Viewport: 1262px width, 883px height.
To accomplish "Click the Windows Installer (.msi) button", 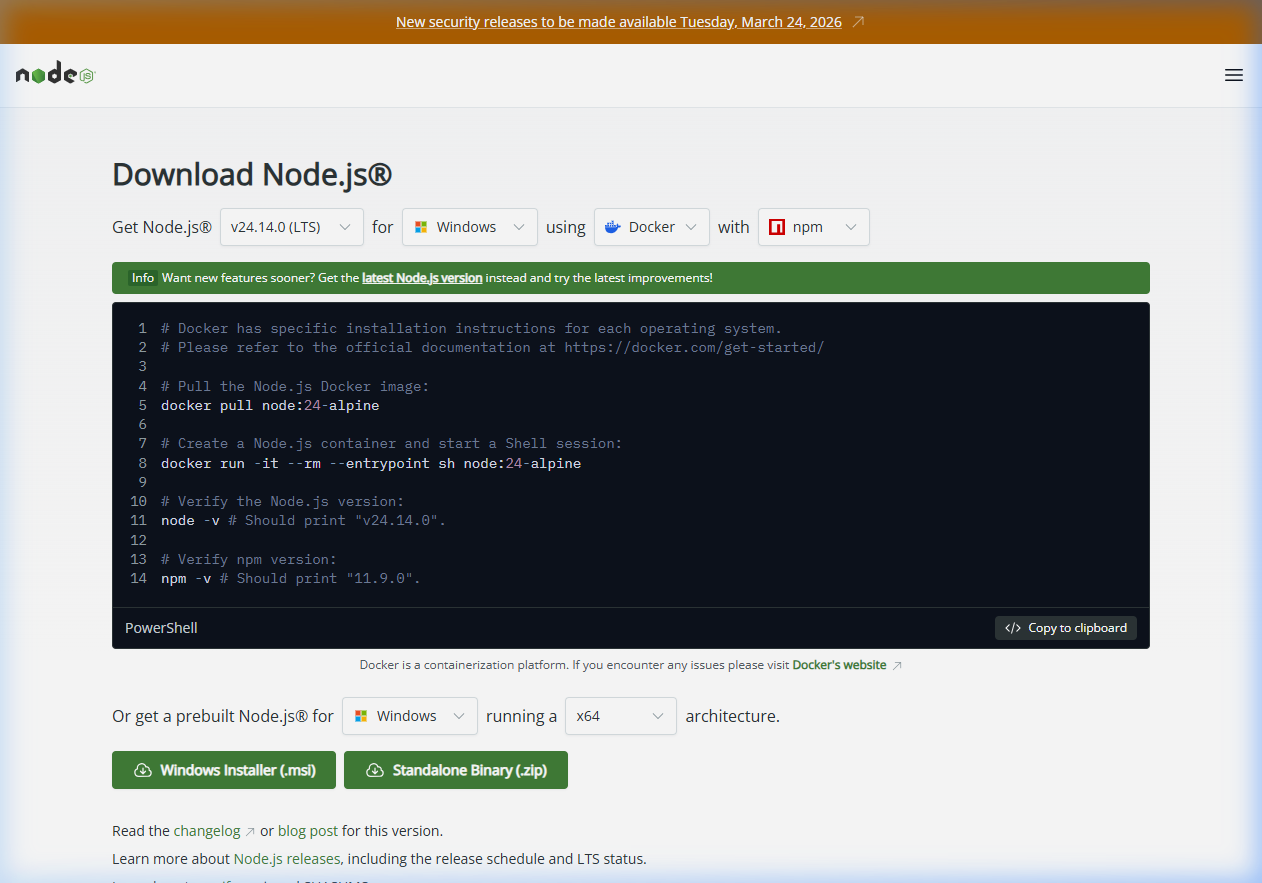I will pyautogui.click(x=223, y=770).
